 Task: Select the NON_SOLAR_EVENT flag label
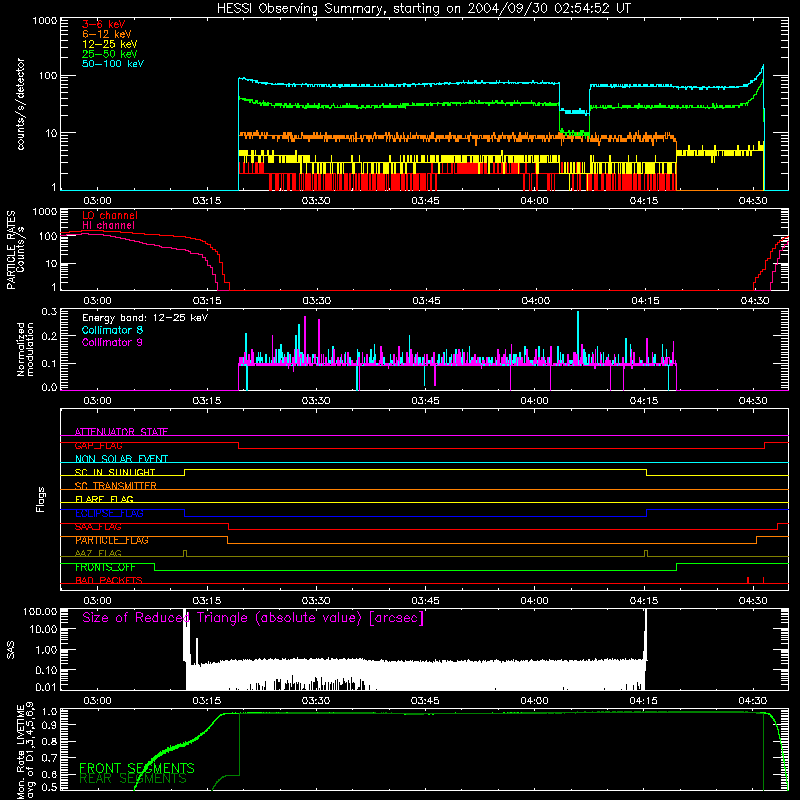[121, 459]
